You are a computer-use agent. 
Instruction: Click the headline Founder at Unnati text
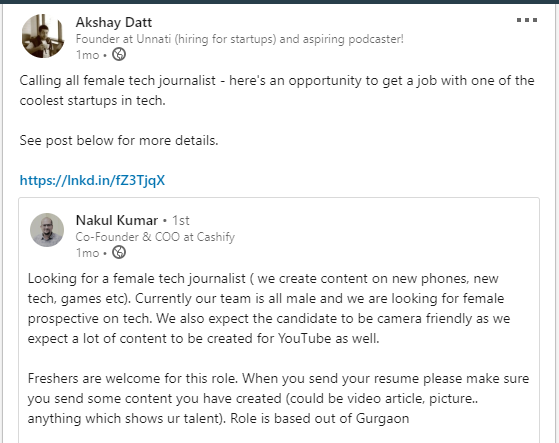239,39
